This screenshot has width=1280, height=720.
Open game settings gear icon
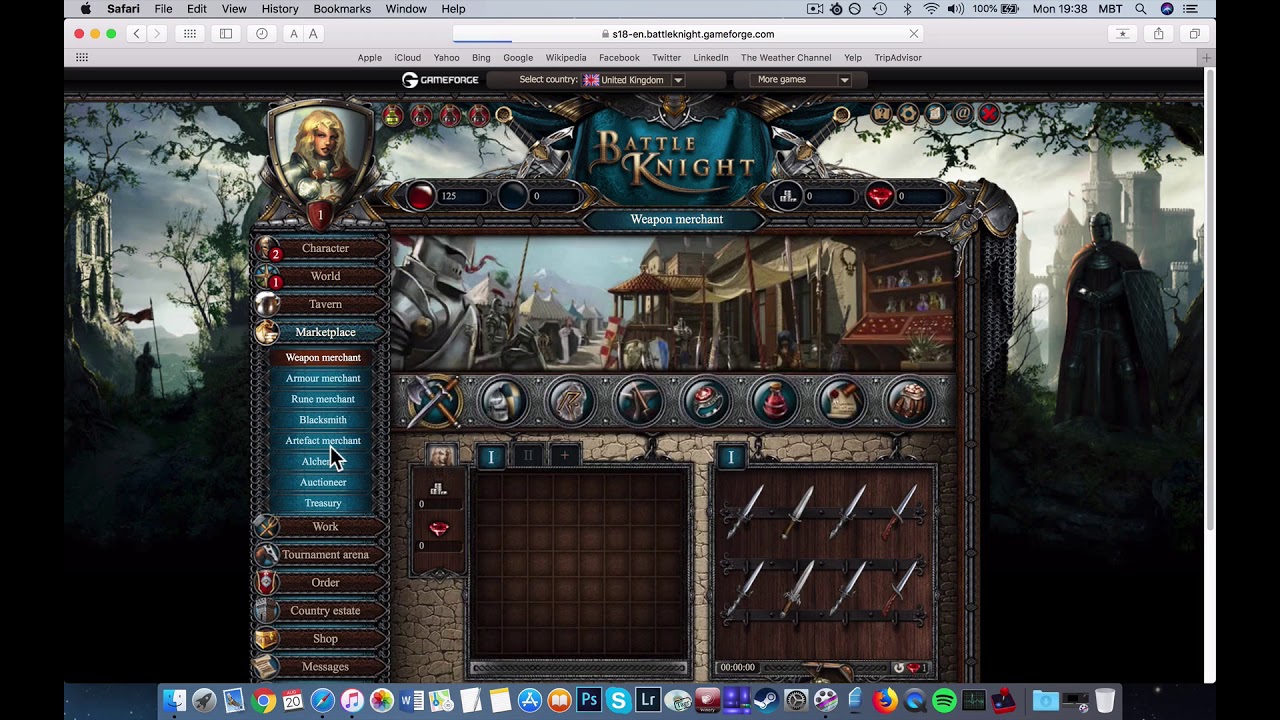908,114
